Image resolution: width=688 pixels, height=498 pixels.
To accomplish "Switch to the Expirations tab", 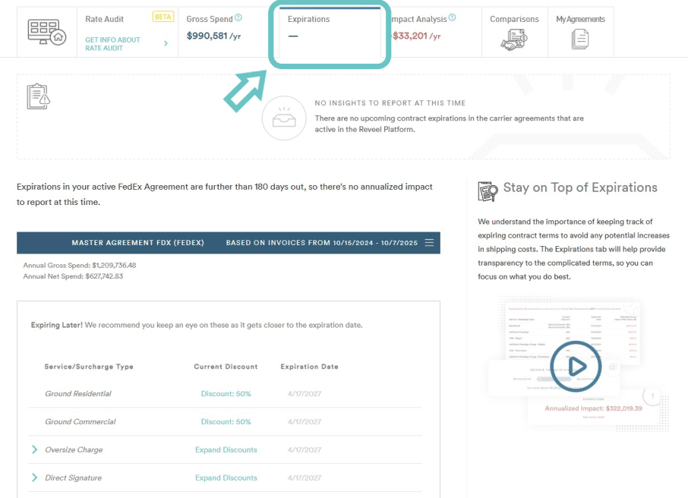I will click(x=328, y=28).
